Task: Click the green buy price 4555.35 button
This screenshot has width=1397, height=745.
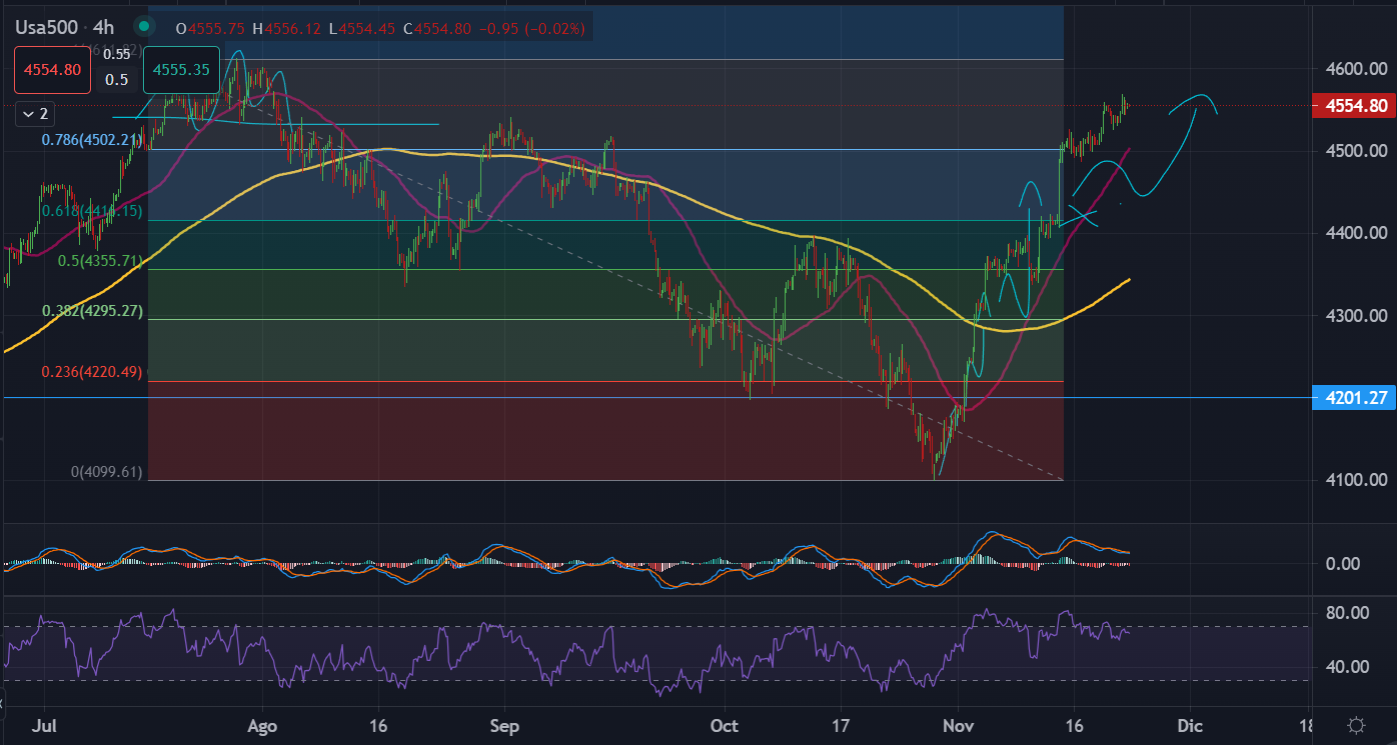Action: 181,70
